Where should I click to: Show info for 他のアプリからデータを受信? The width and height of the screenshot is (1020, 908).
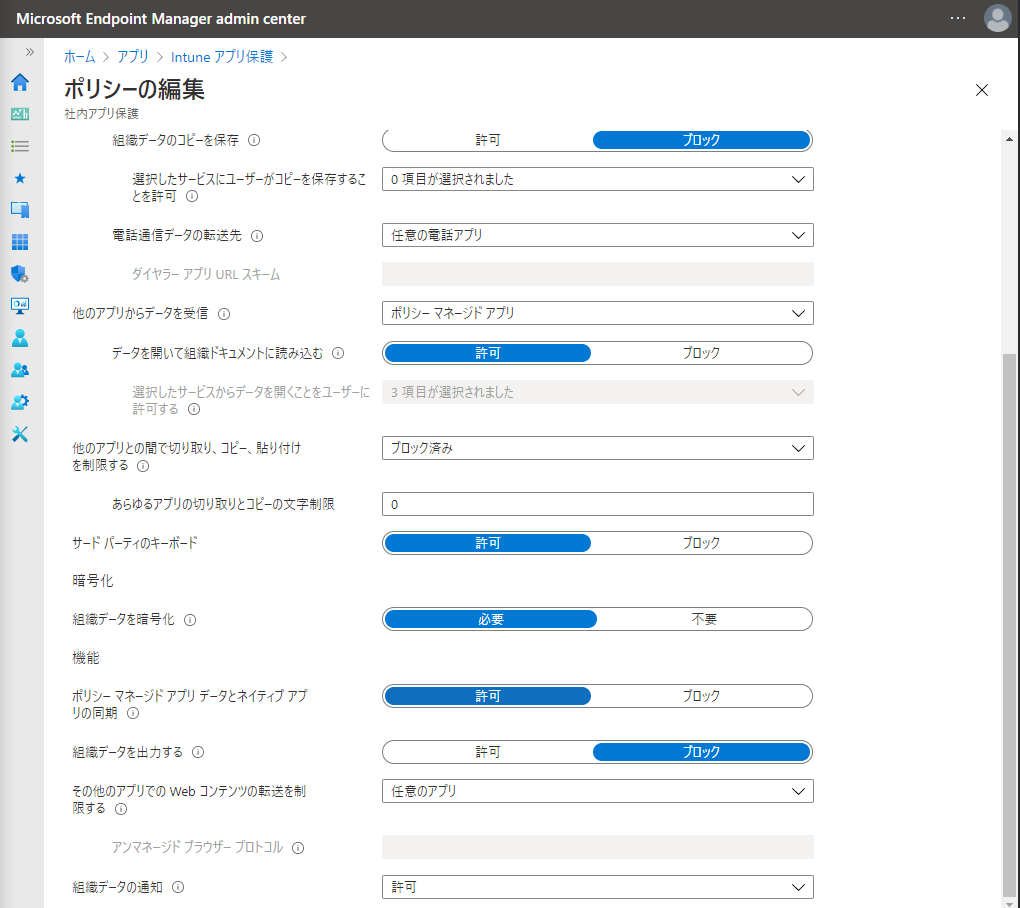(x=224, y=314)
